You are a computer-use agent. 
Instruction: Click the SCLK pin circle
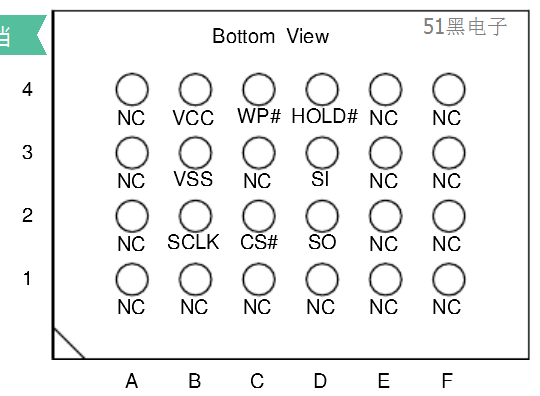point(195,216)
